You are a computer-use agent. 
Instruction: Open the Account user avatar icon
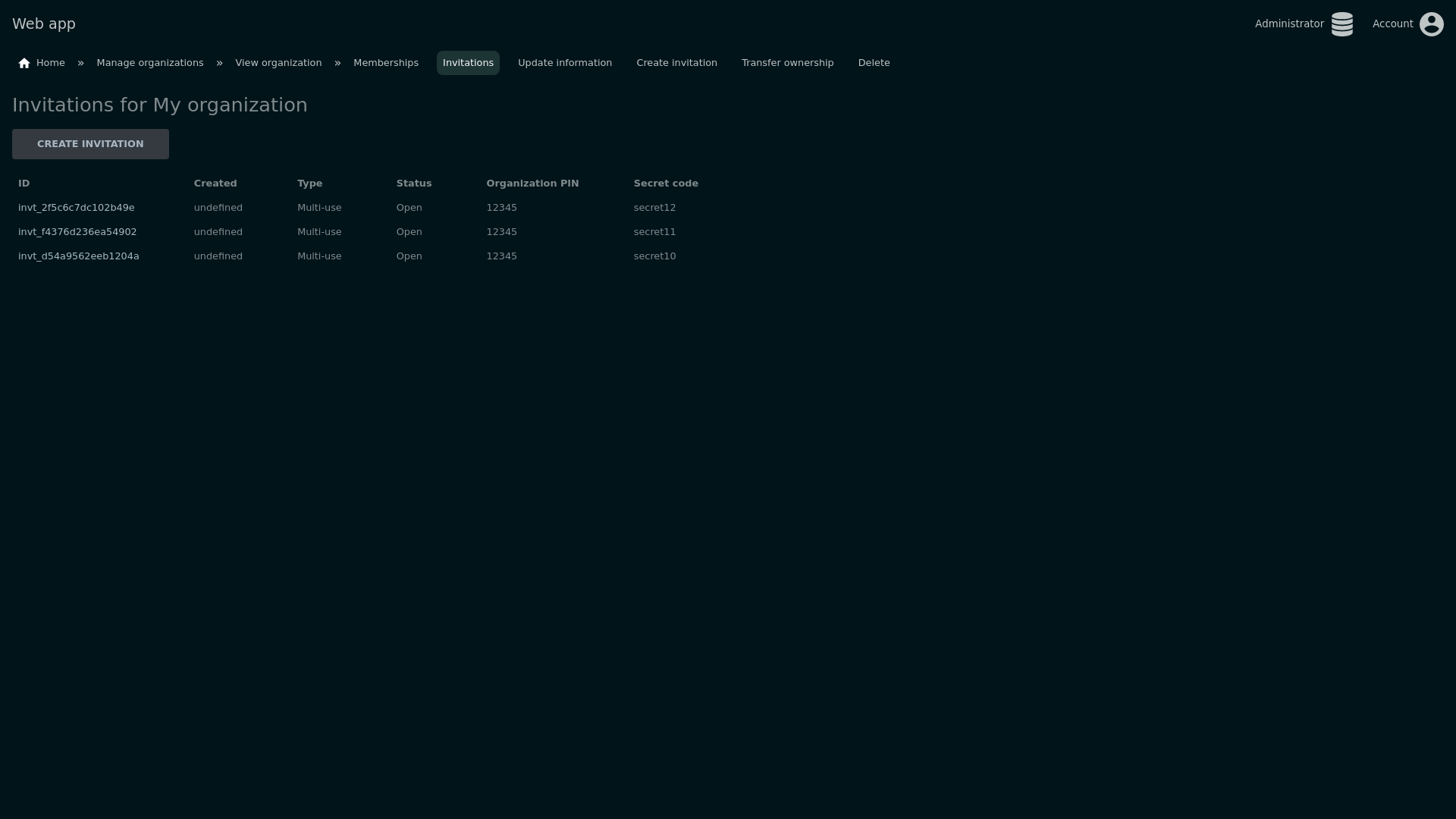(1431, 24)
